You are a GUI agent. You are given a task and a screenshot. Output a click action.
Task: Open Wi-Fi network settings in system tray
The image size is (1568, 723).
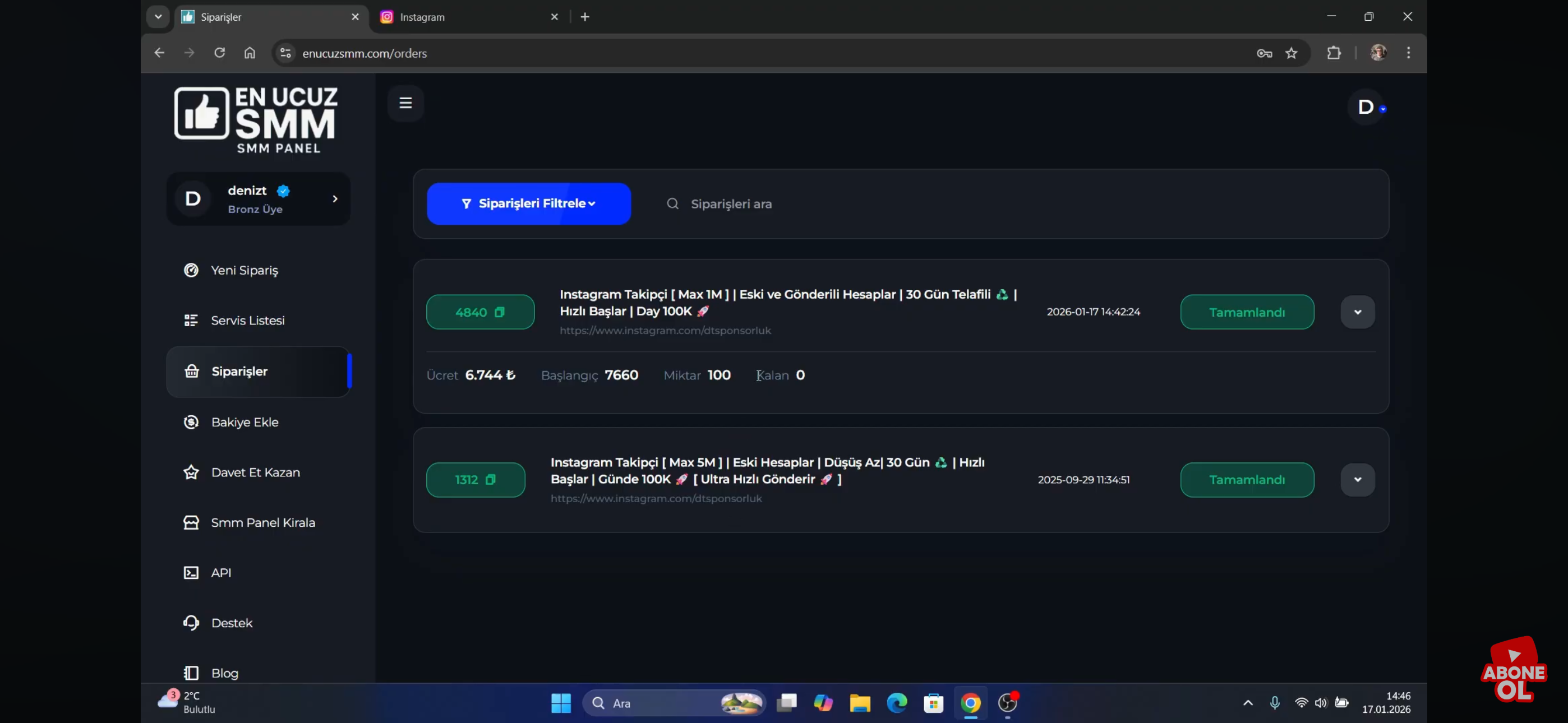1301,703
